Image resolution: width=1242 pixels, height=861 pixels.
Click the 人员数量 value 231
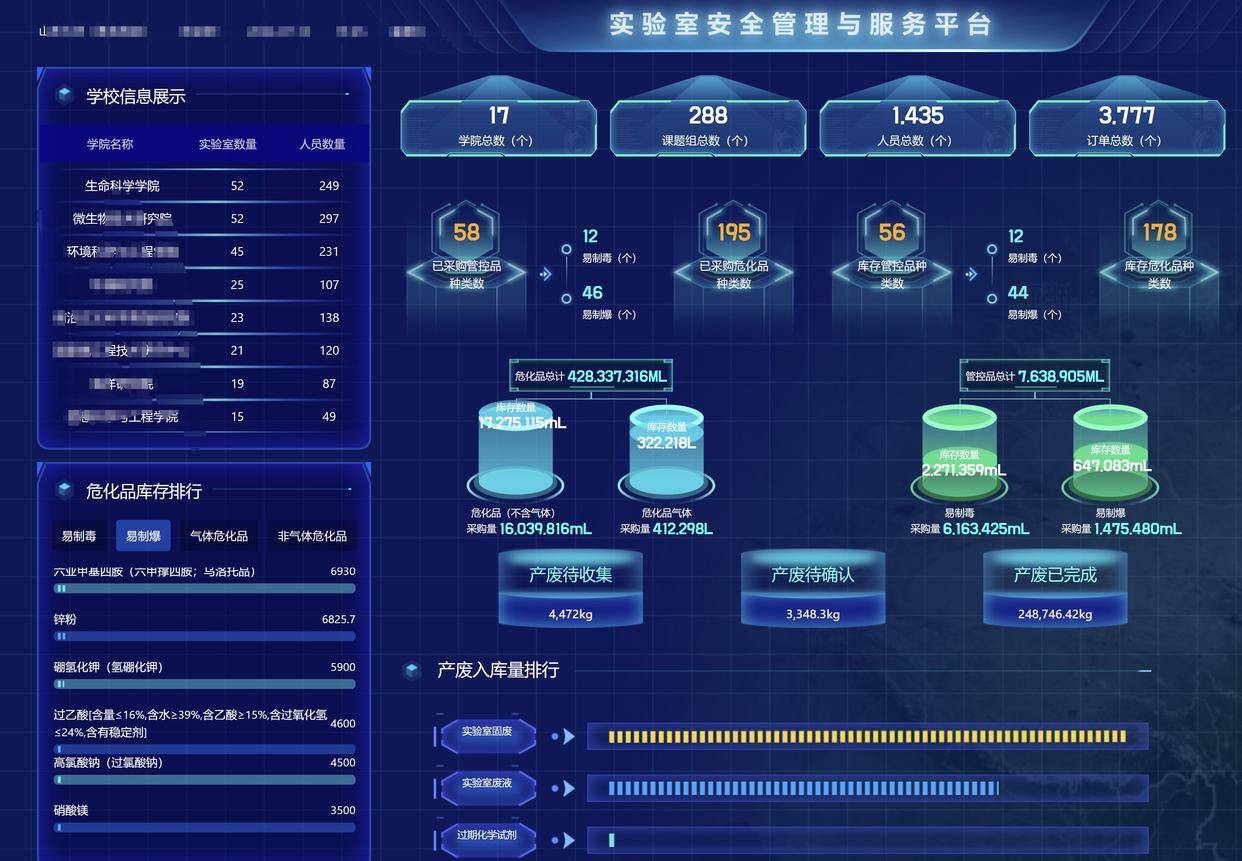coord(329,252)
